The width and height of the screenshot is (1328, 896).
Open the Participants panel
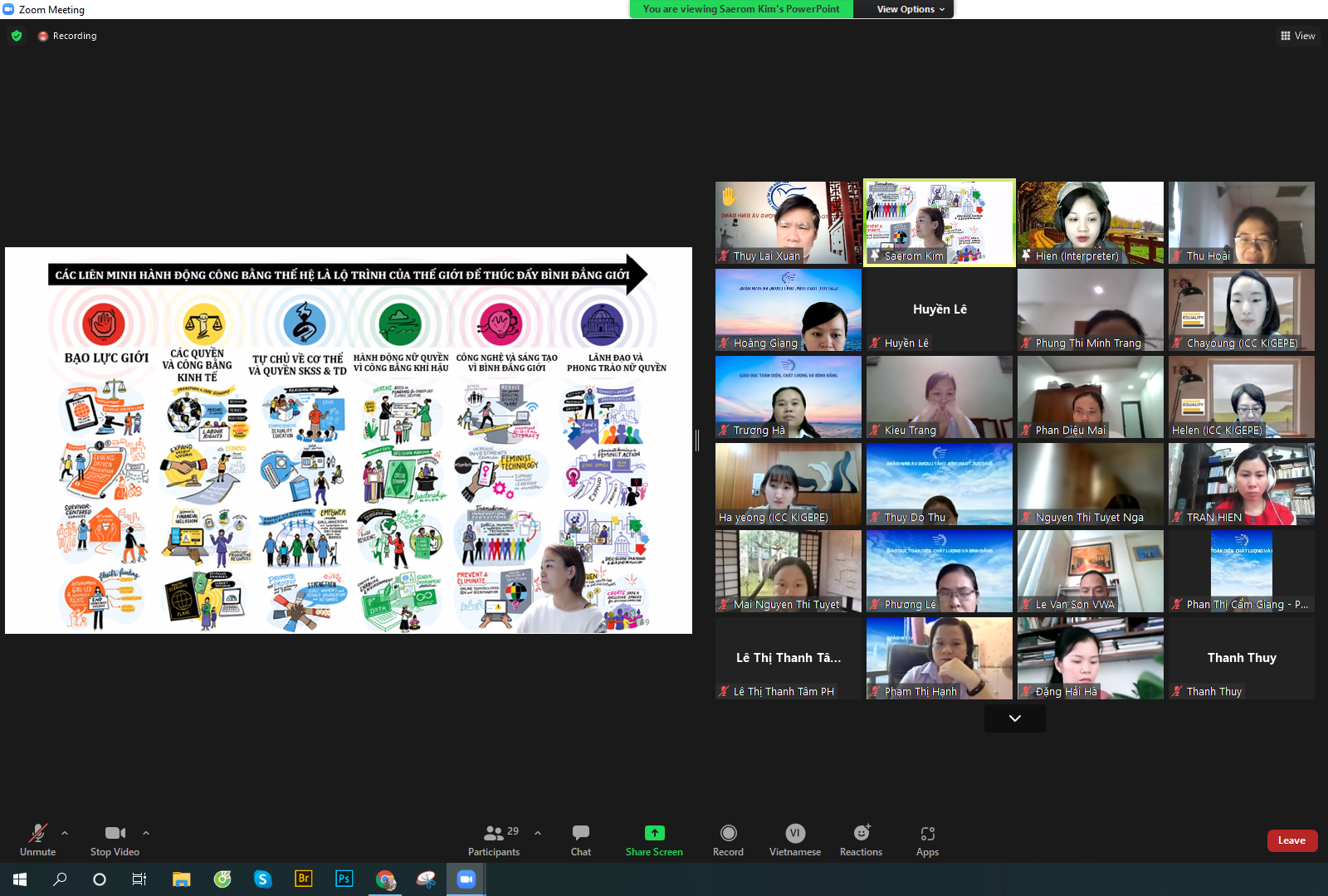[x=494, y=839]
